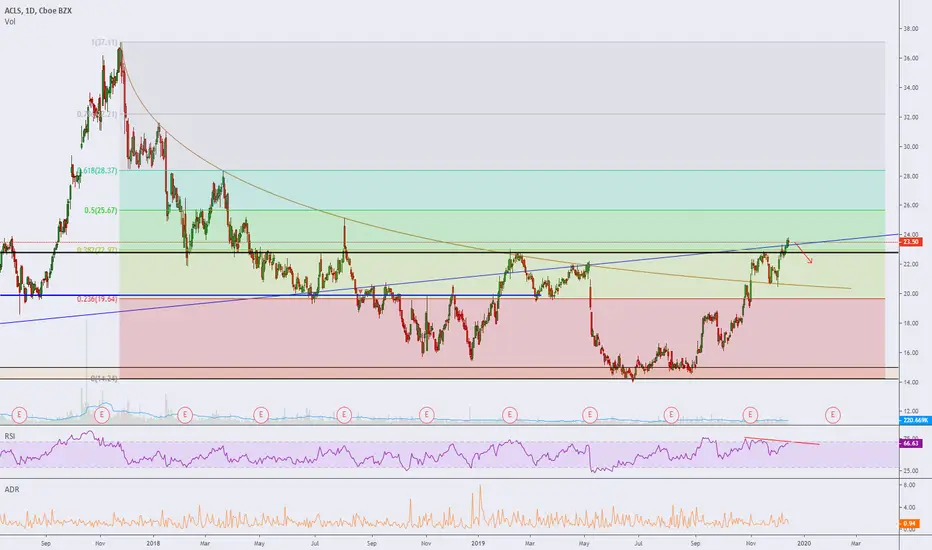Click the 18.00 price axis label

tap(911, 323)
